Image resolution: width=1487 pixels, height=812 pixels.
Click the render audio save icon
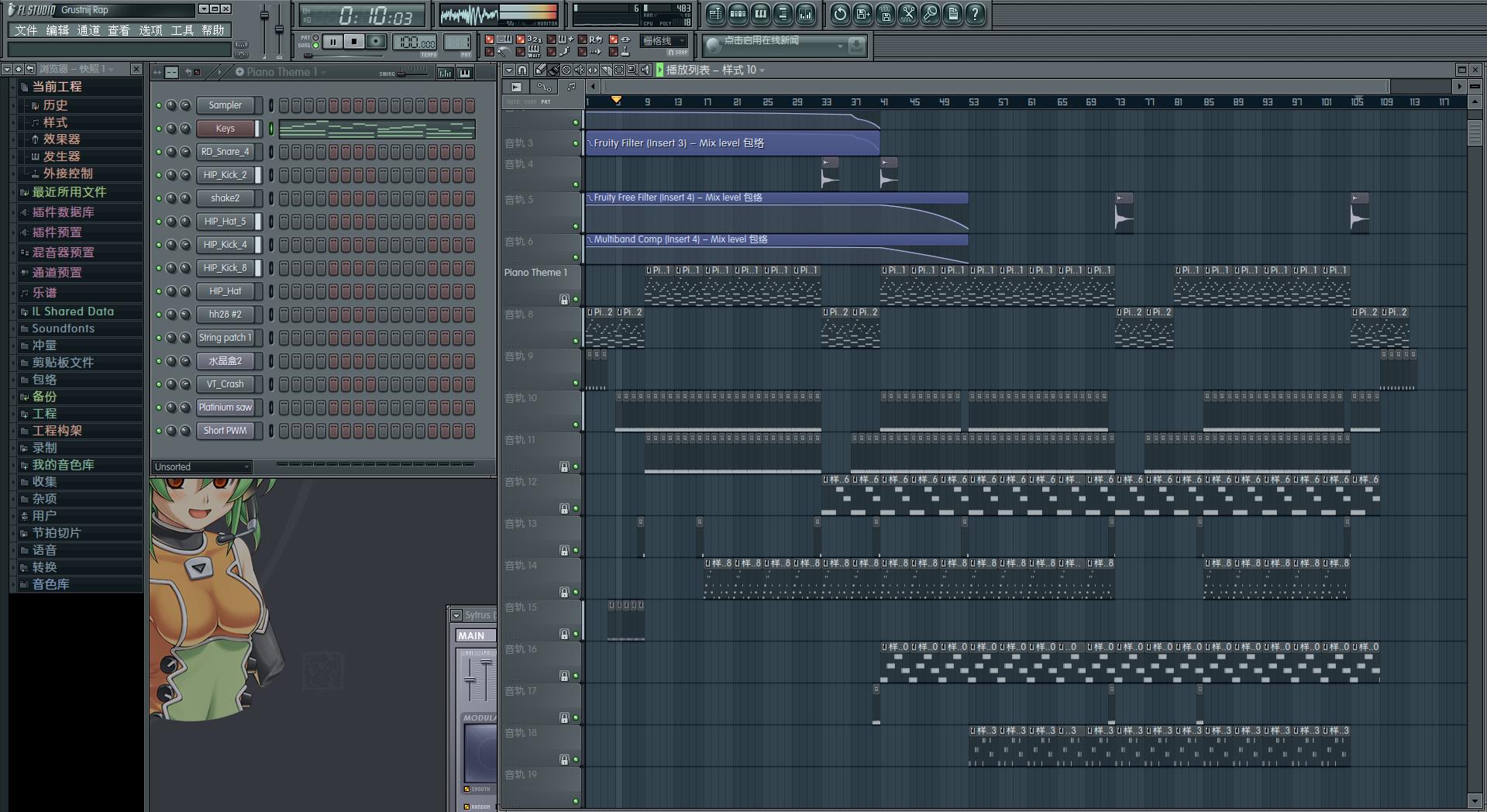(x=885, y=14)
